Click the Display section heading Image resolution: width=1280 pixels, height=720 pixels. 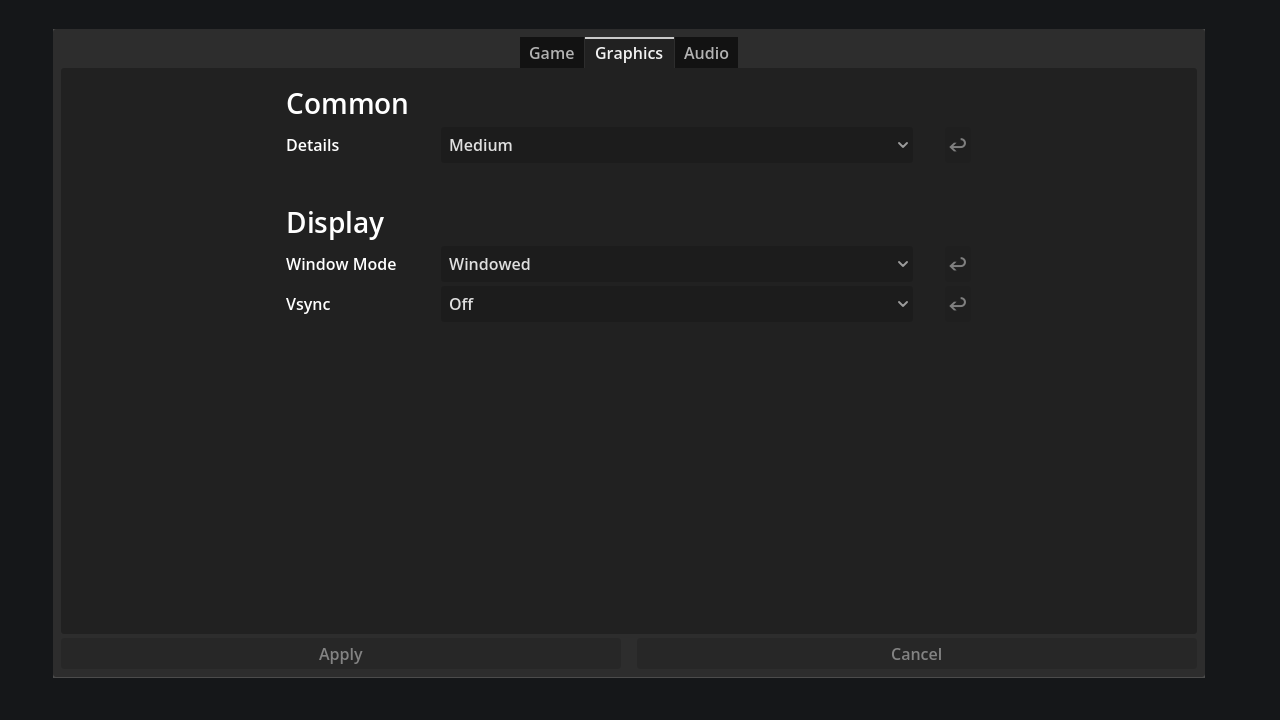coord(335,223)
